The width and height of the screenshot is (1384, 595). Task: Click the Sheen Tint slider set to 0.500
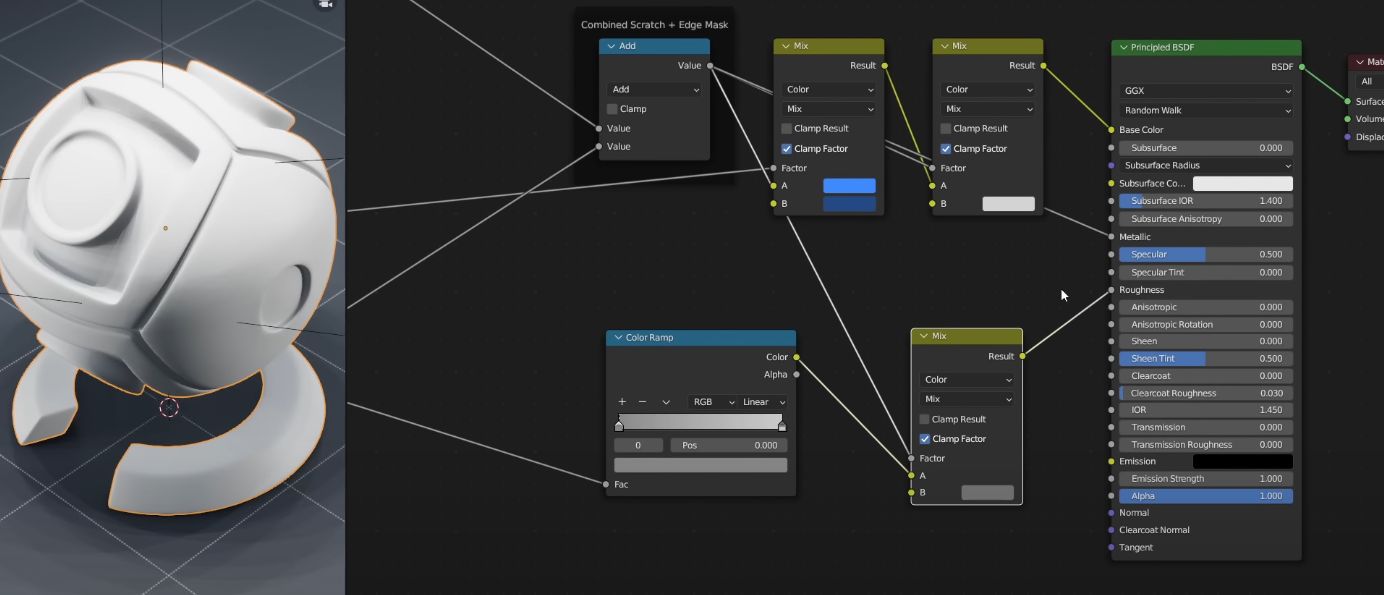(x=1206, y=358)
